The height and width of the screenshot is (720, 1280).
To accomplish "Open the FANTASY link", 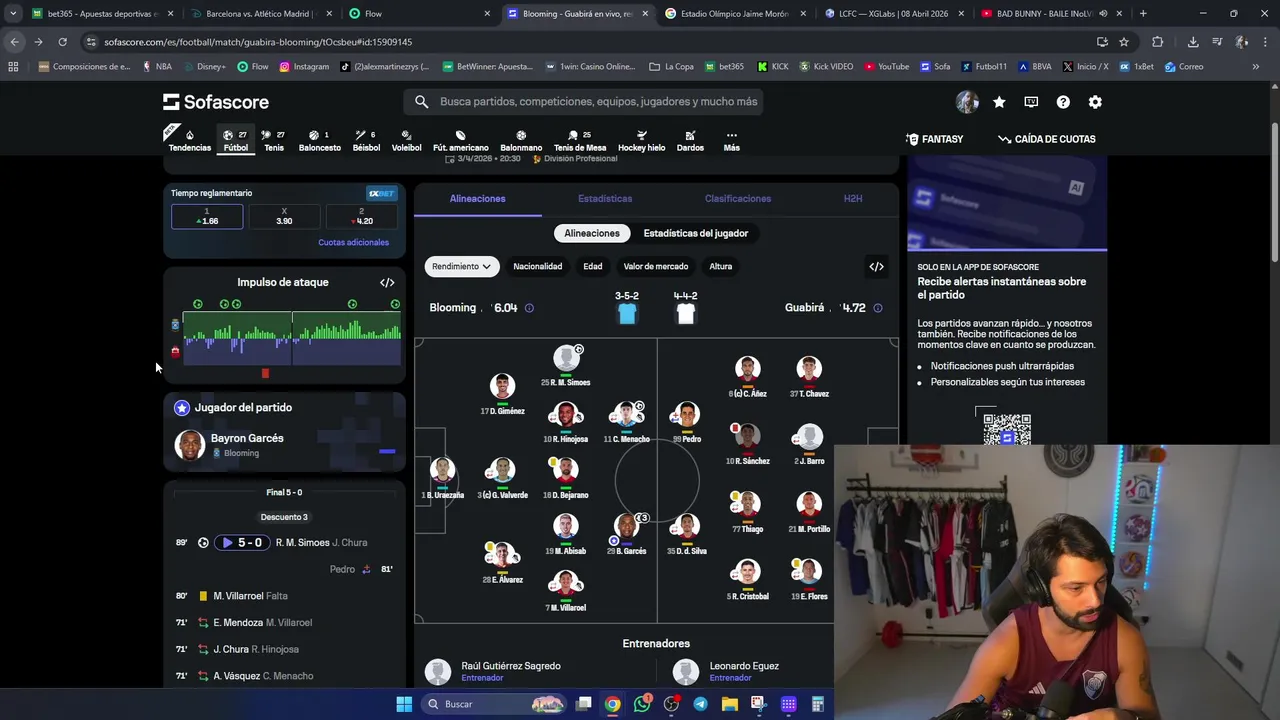I will click(x=934, y=139).
